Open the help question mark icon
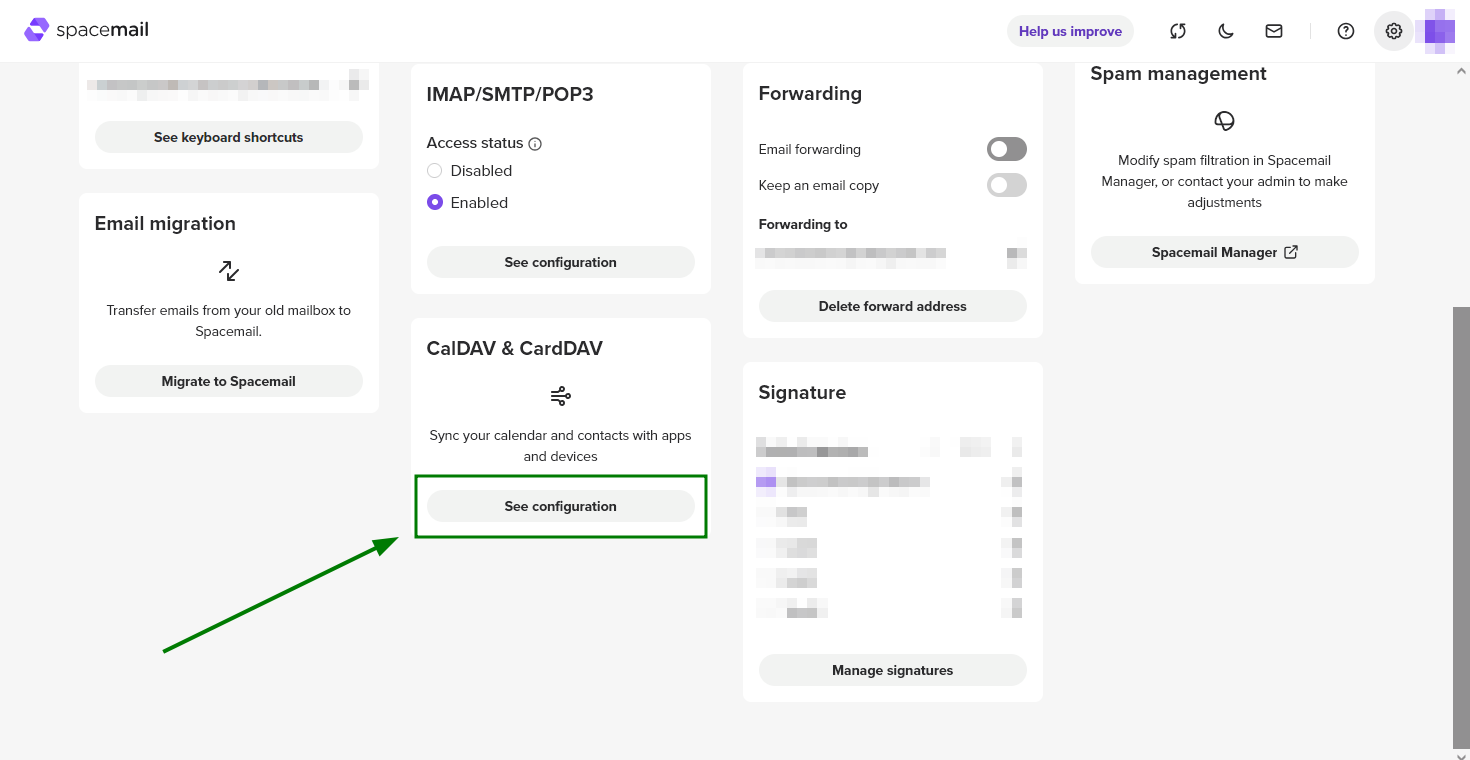Screen dimensions: 1470x760 pos(1346,31)
